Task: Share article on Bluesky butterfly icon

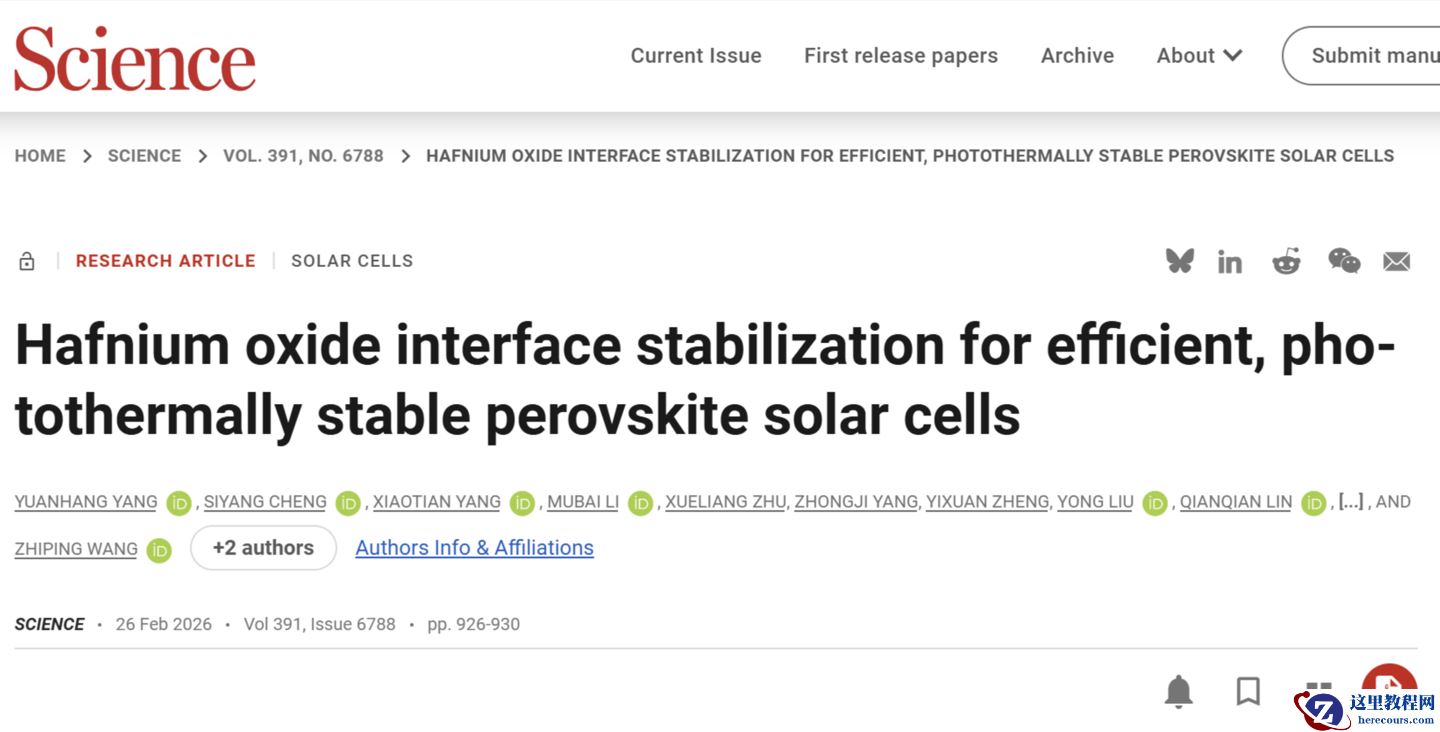Action: (x=1180, y=261)
